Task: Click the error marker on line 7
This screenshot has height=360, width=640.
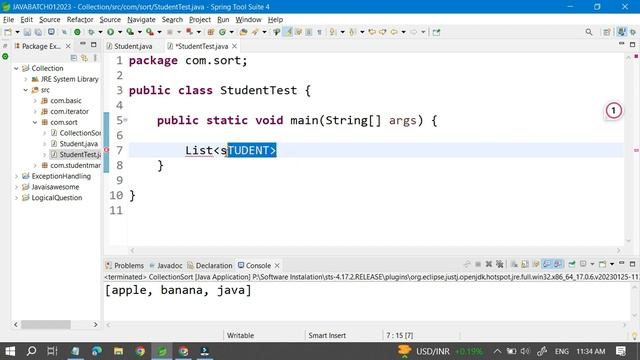Action: coord(107,150)
